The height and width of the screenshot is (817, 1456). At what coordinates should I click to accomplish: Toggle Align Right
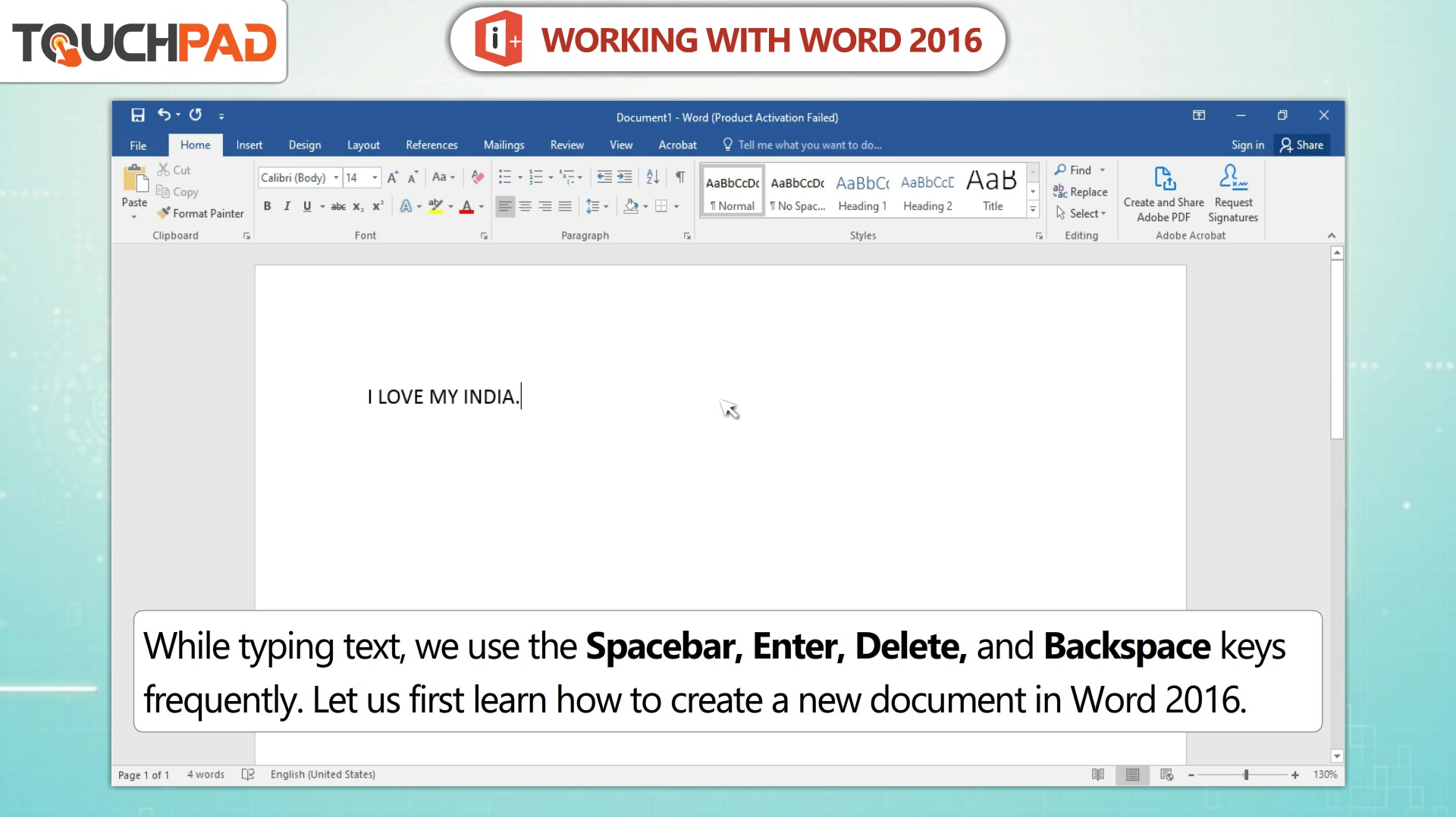(x=545, y=206)
